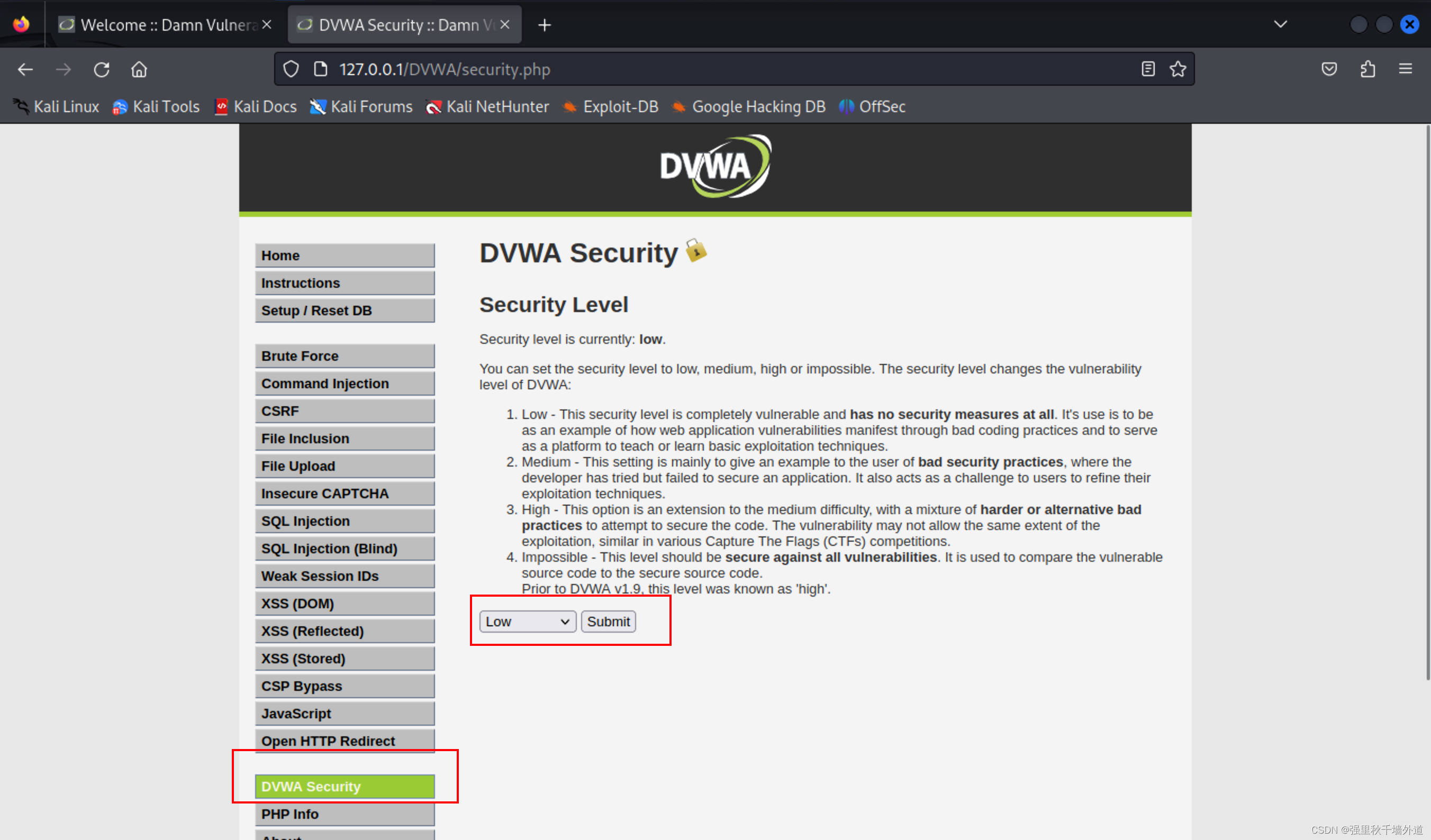Viewport: 1431px width, 840px height.
Task: Open the extensions puzzle icon
Action: tap(1367, 69)
